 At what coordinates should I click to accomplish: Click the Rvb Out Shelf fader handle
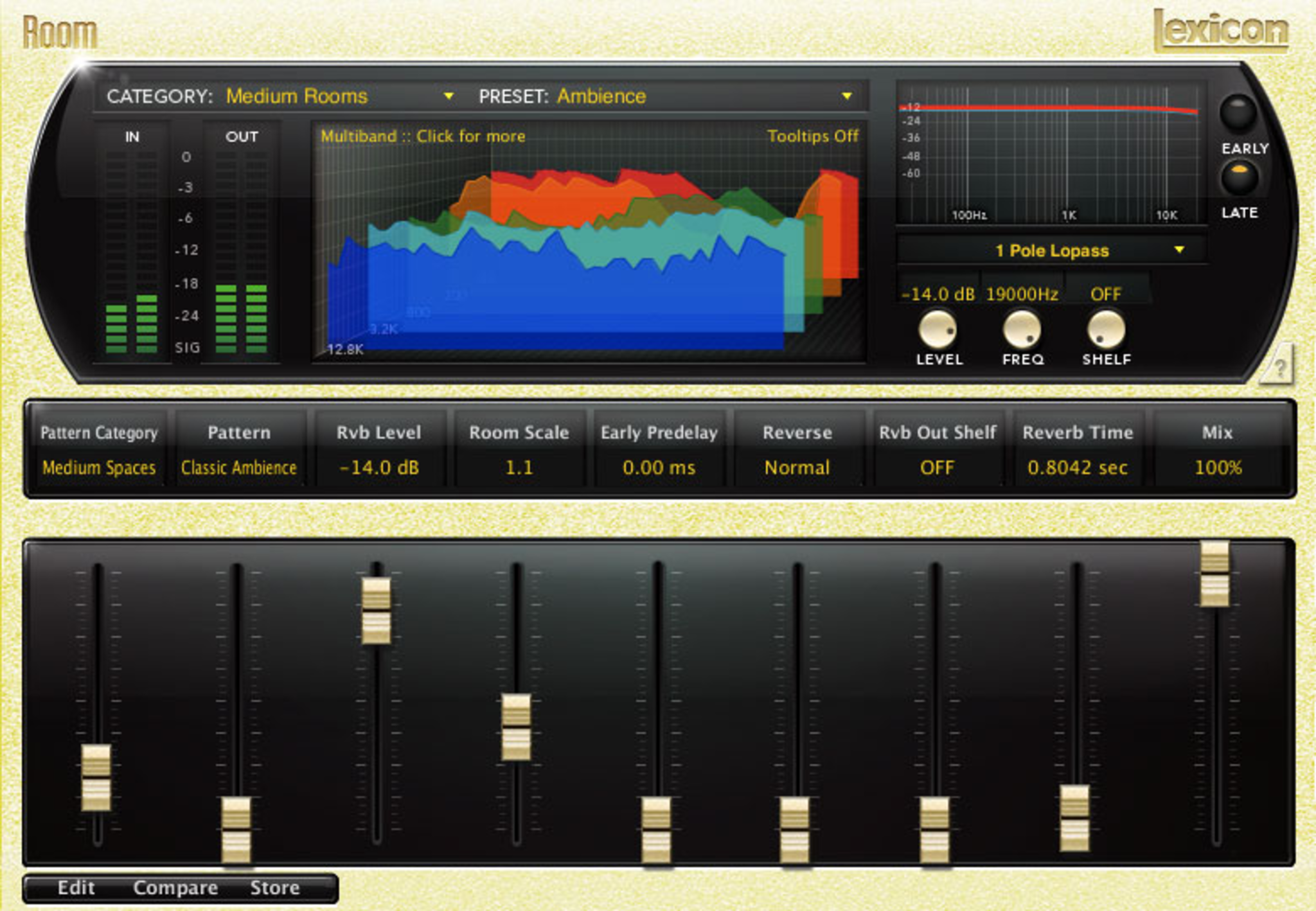tap(934, 830)
